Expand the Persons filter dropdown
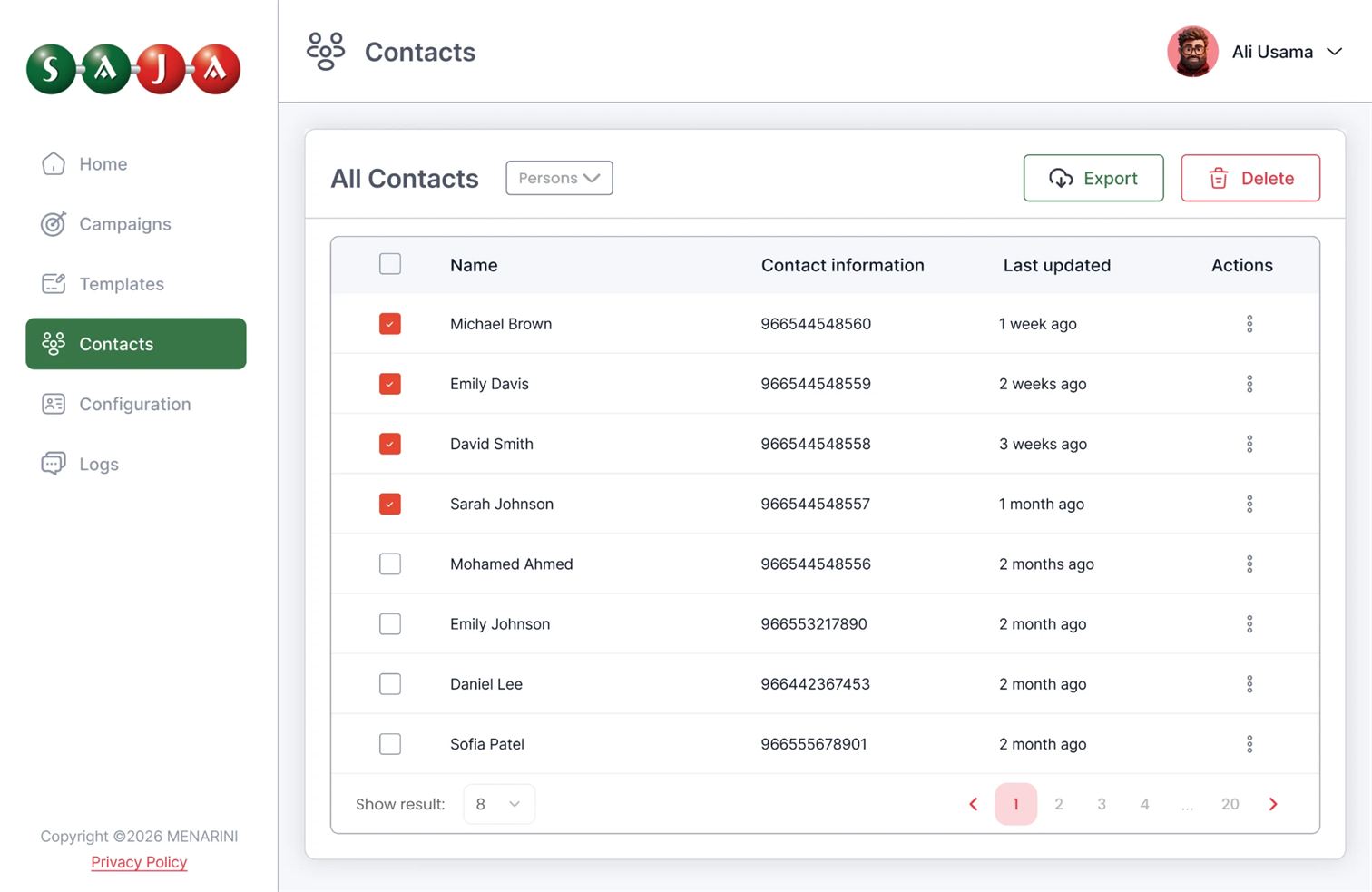1372x892 pixels. (559, 178)
